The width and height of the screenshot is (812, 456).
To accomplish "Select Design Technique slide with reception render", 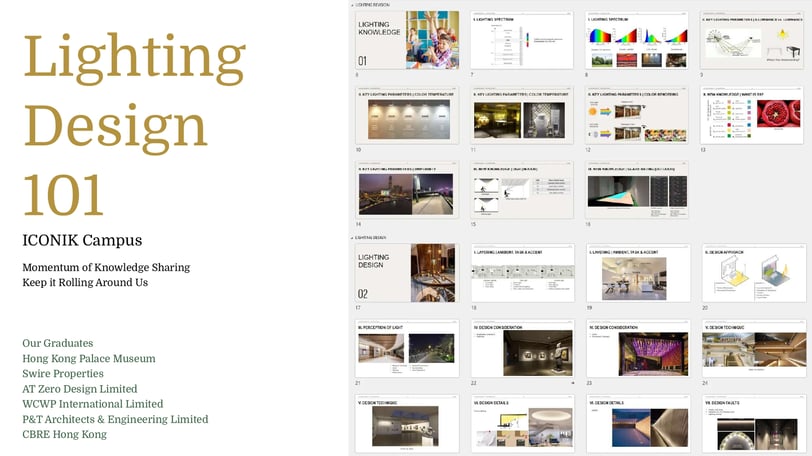I will point(407,424).
